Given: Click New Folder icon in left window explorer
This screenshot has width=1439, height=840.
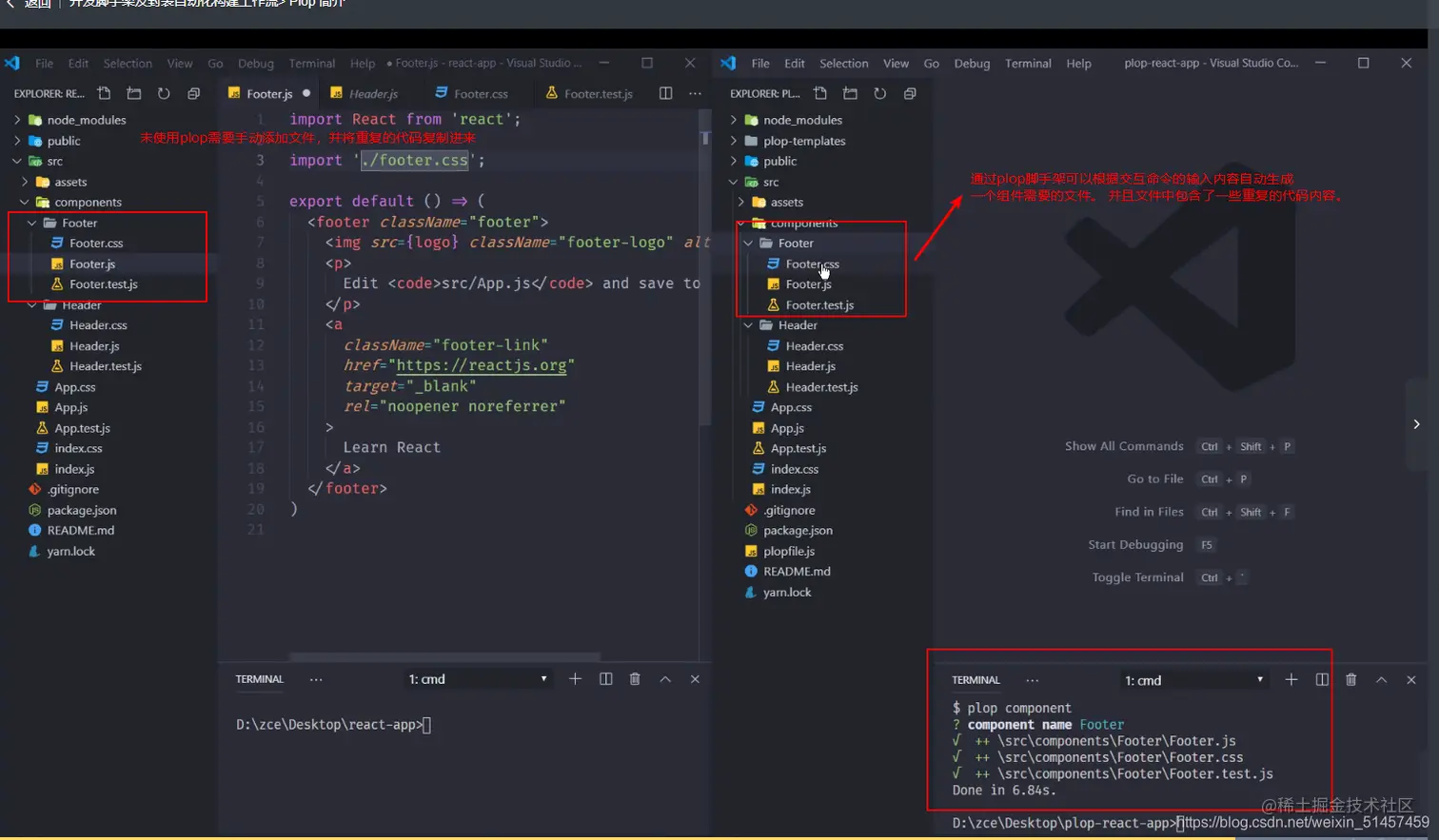Looking at the screenshot, I should tap(134, 93).
